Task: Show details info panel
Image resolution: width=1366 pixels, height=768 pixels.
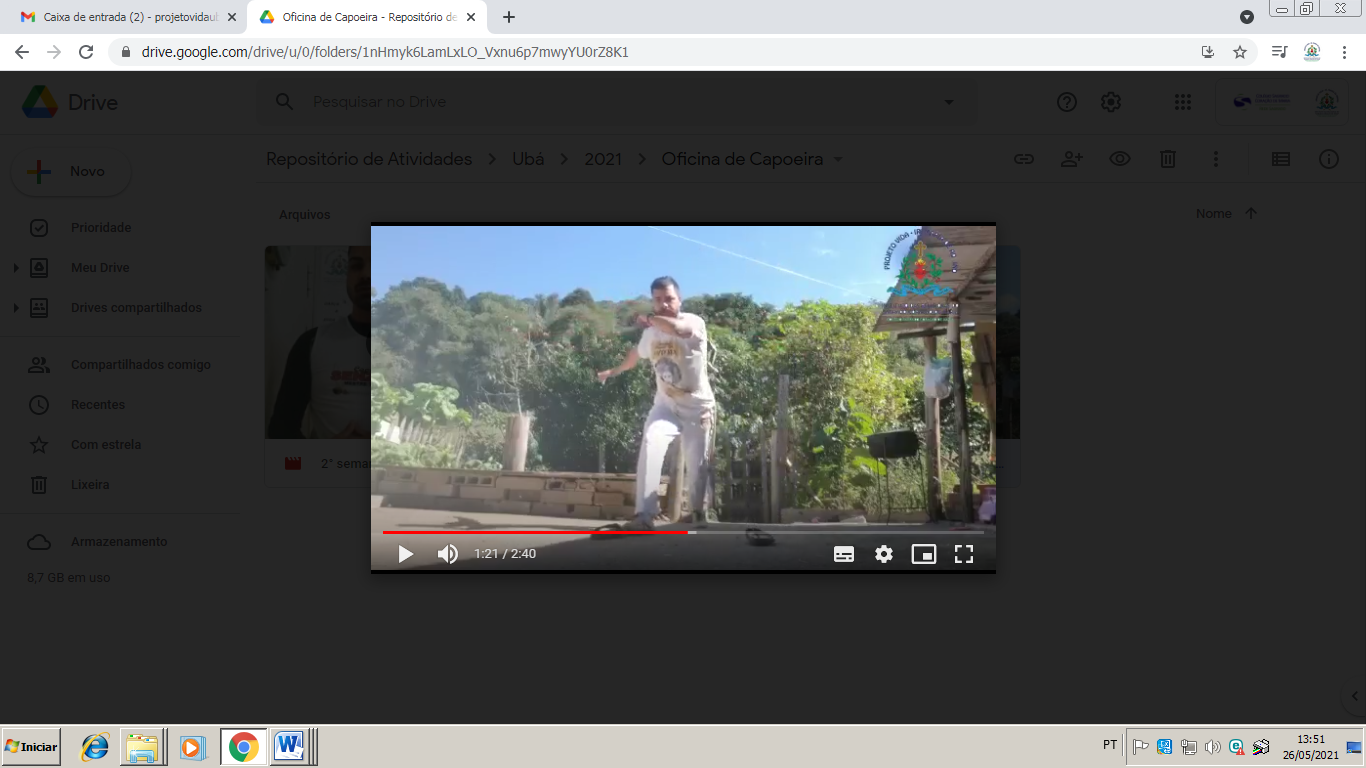Action: [1328, 159]
